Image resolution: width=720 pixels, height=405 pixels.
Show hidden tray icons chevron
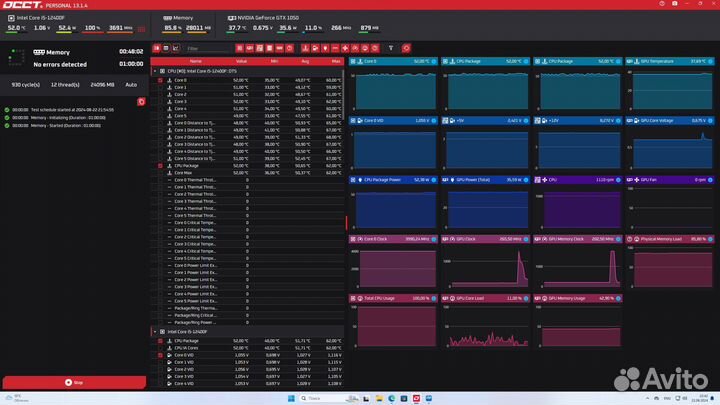(647, 398)
